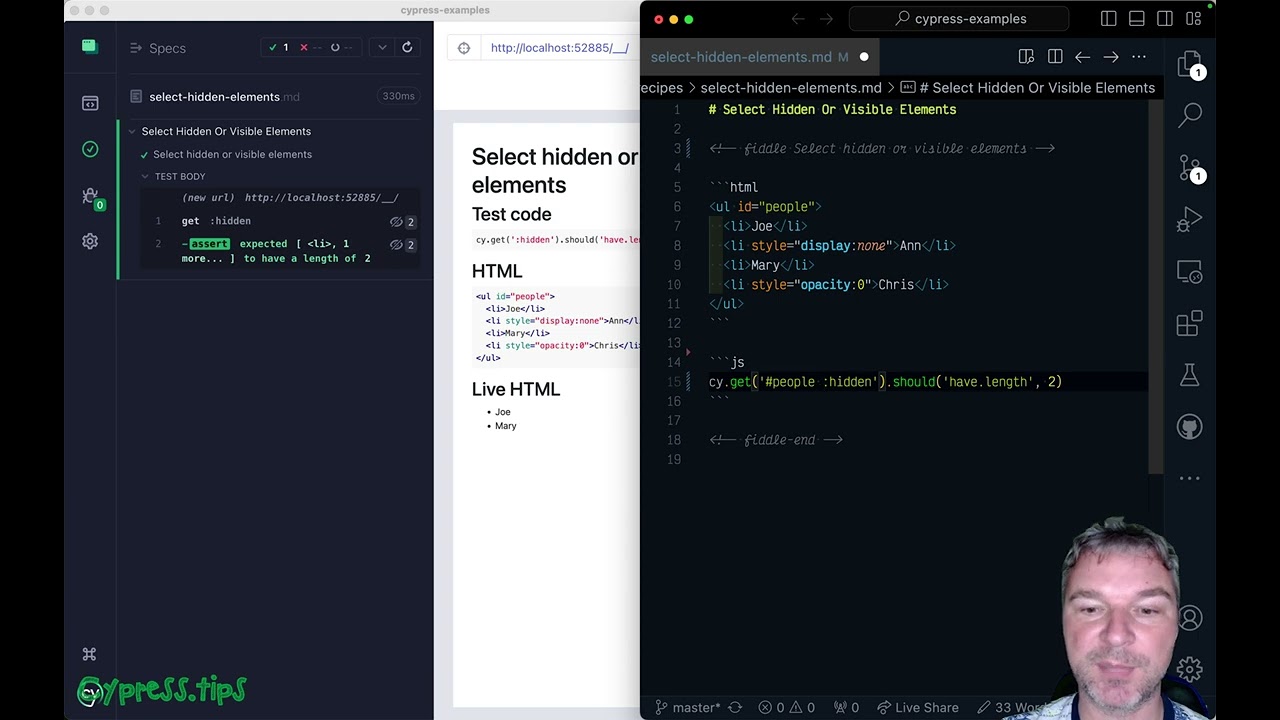Navigate to next change with editor arrow

(1111, 57)
